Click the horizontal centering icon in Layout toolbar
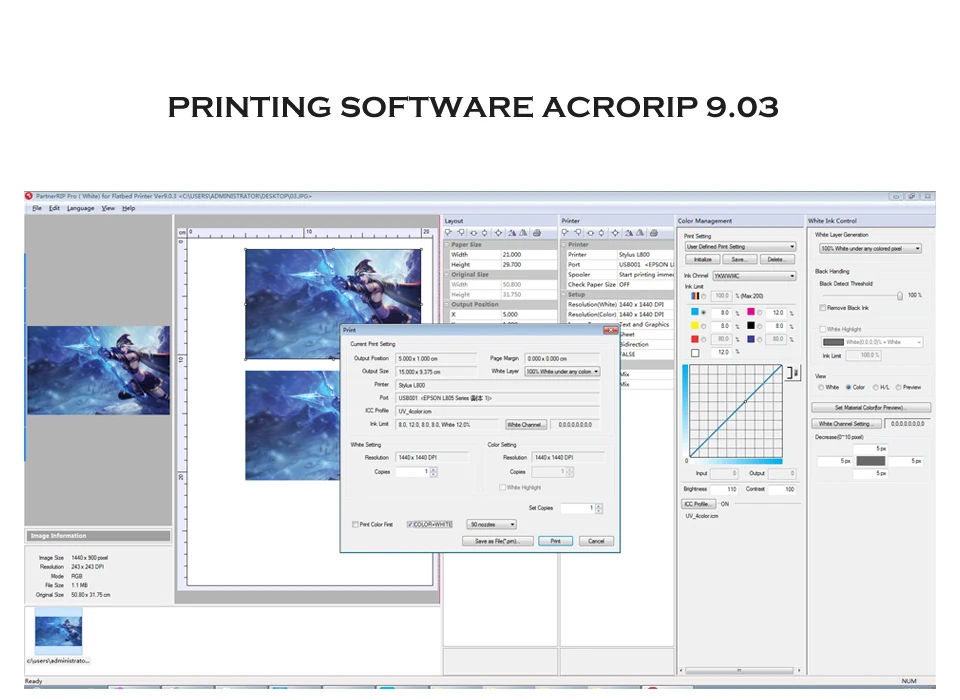960x700 pixels. coord(473,233)
